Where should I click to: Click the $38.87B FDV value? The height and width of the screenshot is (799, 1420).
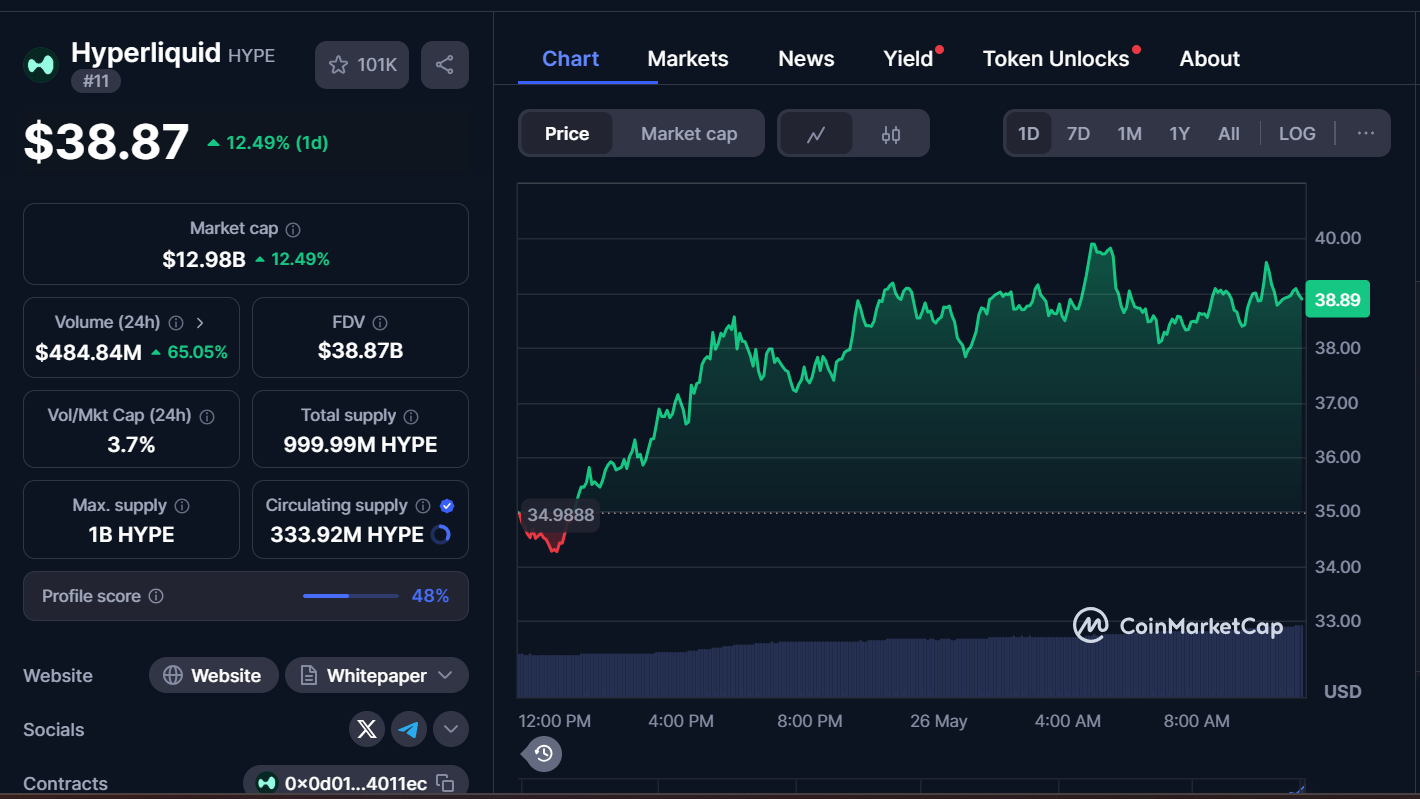pyautogui.click(x=360, y=351)
